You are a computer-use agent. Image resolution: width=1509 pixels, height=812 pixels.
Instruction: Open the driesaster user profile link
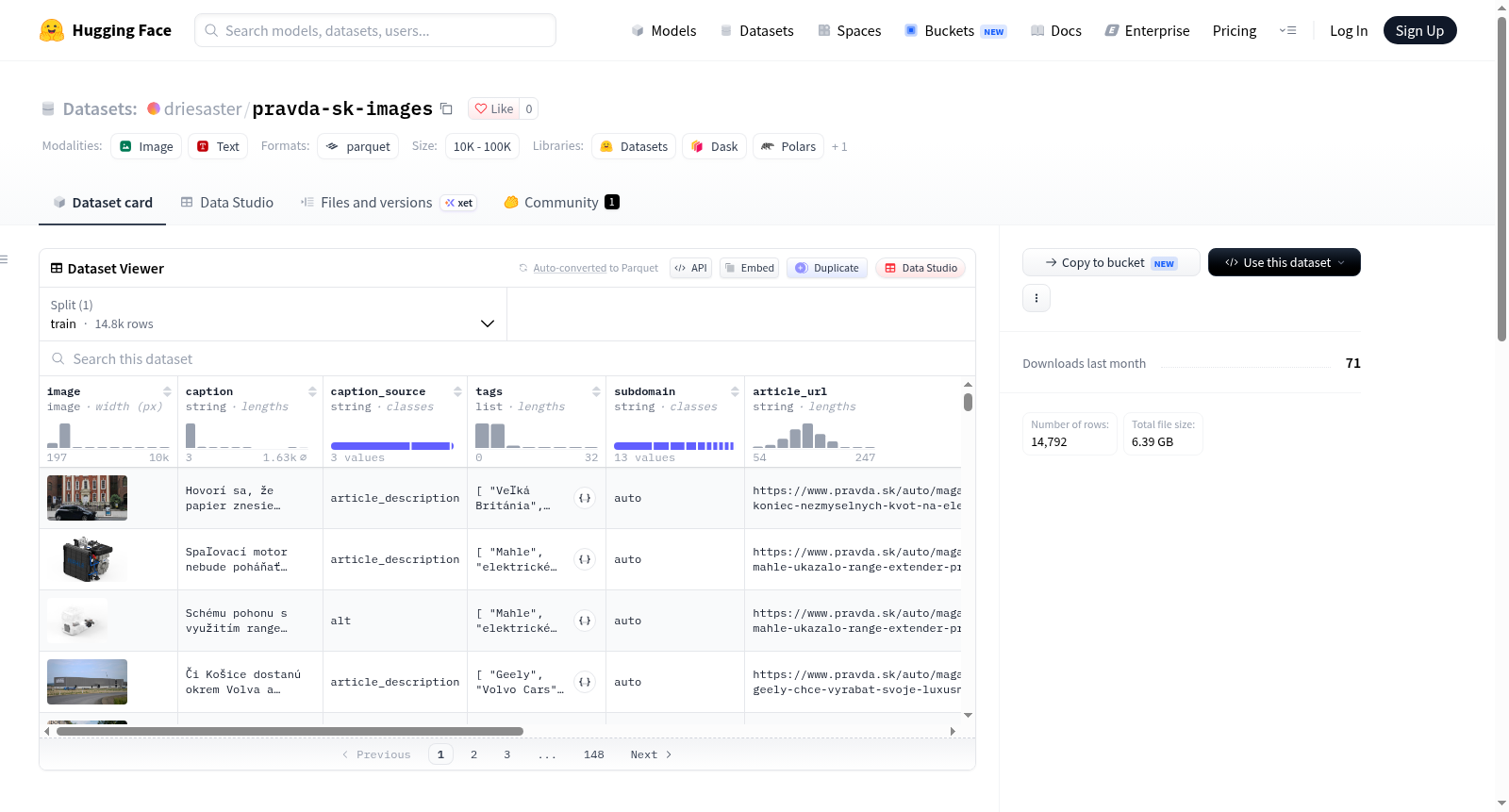click(x=203, y=108)
